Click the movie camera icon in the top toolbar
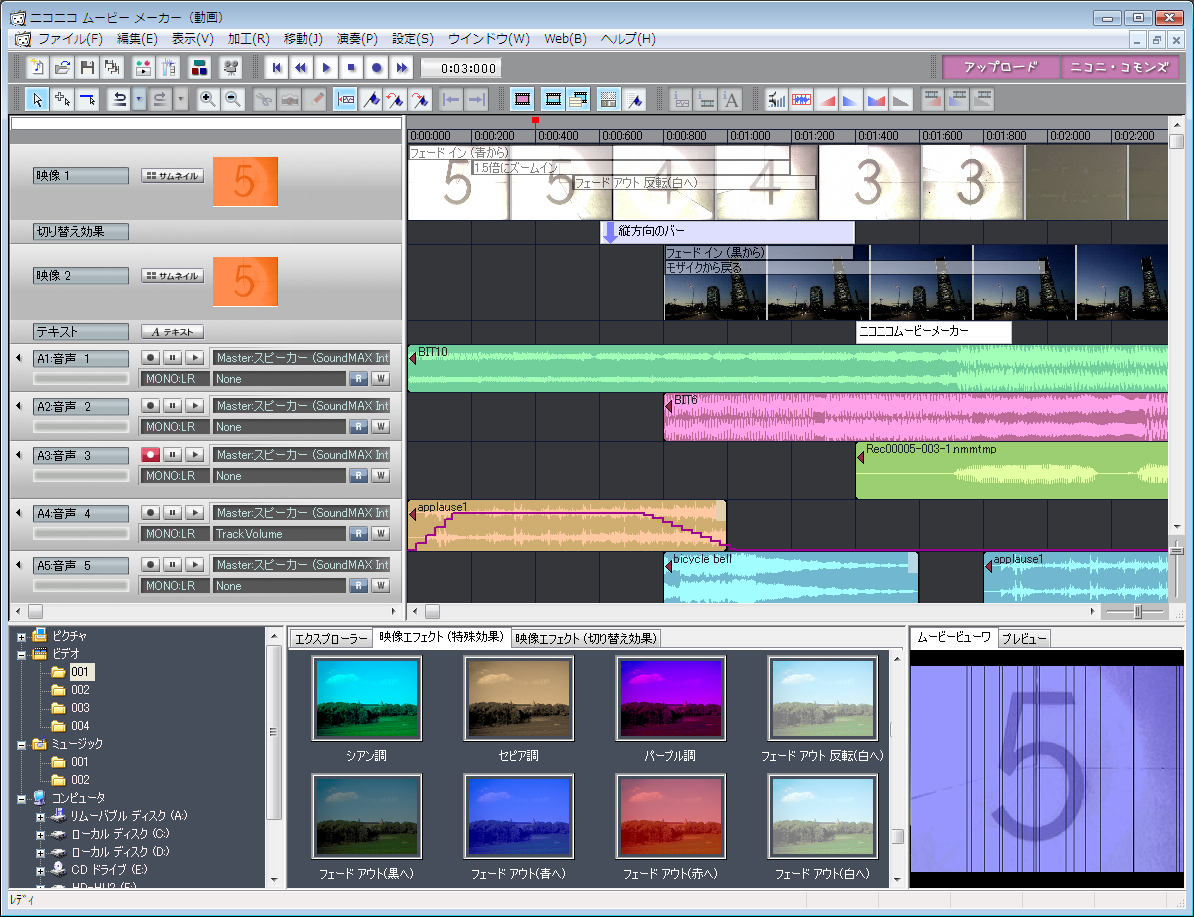 pyautogui.click(x=230, y=68)
